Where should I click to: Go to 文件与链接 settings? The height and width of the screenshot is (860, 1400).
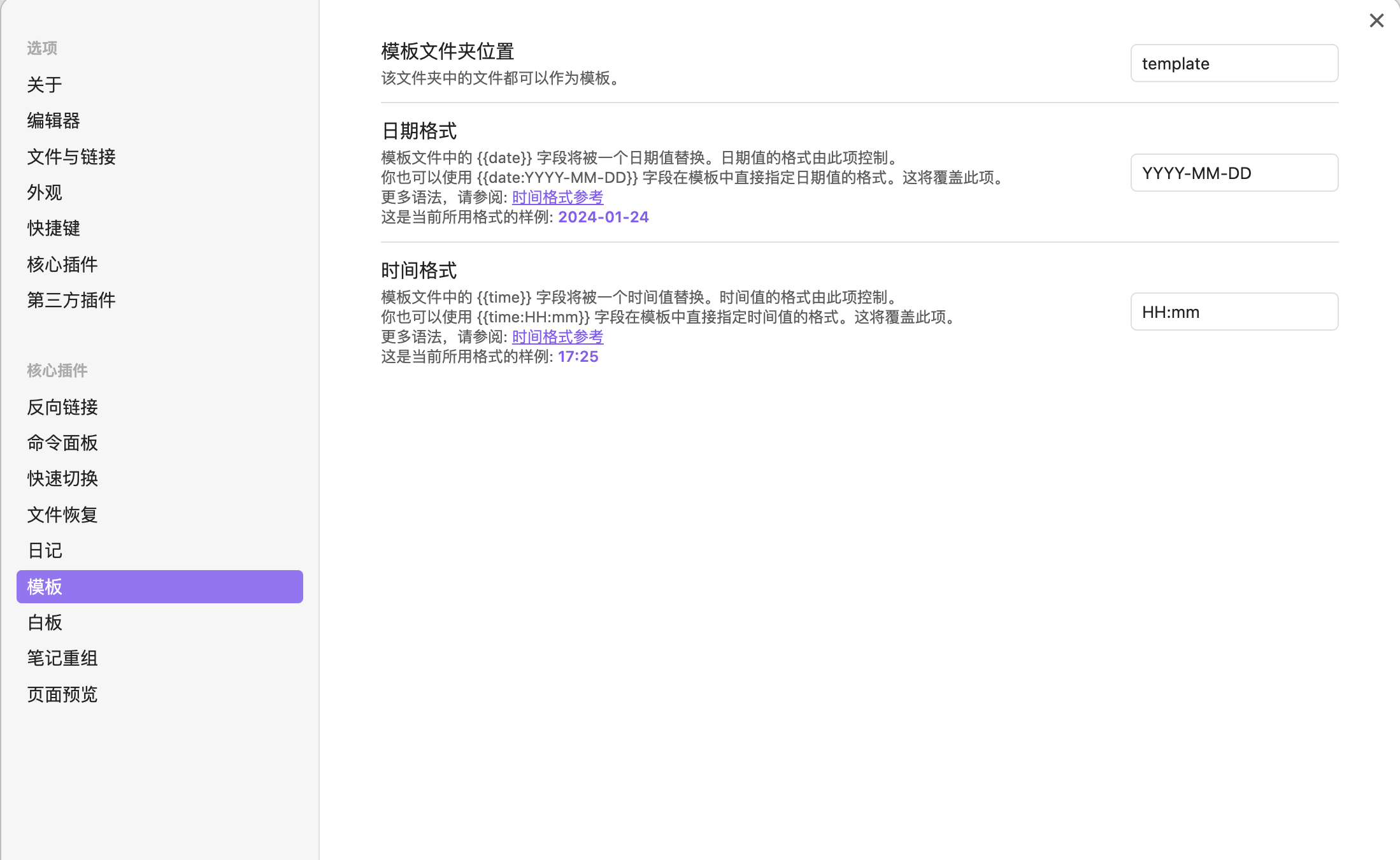click(x=71, y=157)
